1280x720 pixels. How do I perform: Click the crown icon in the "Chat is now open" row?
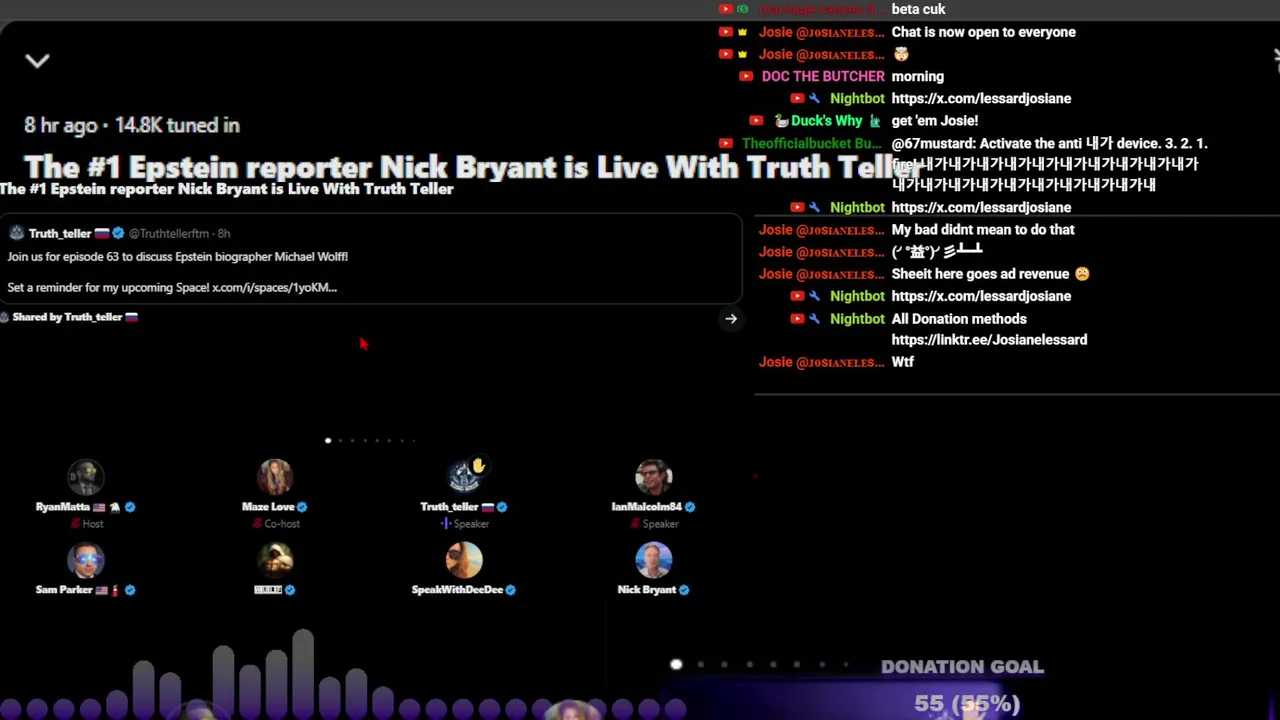pyautogui.click(x=743, y=32)
